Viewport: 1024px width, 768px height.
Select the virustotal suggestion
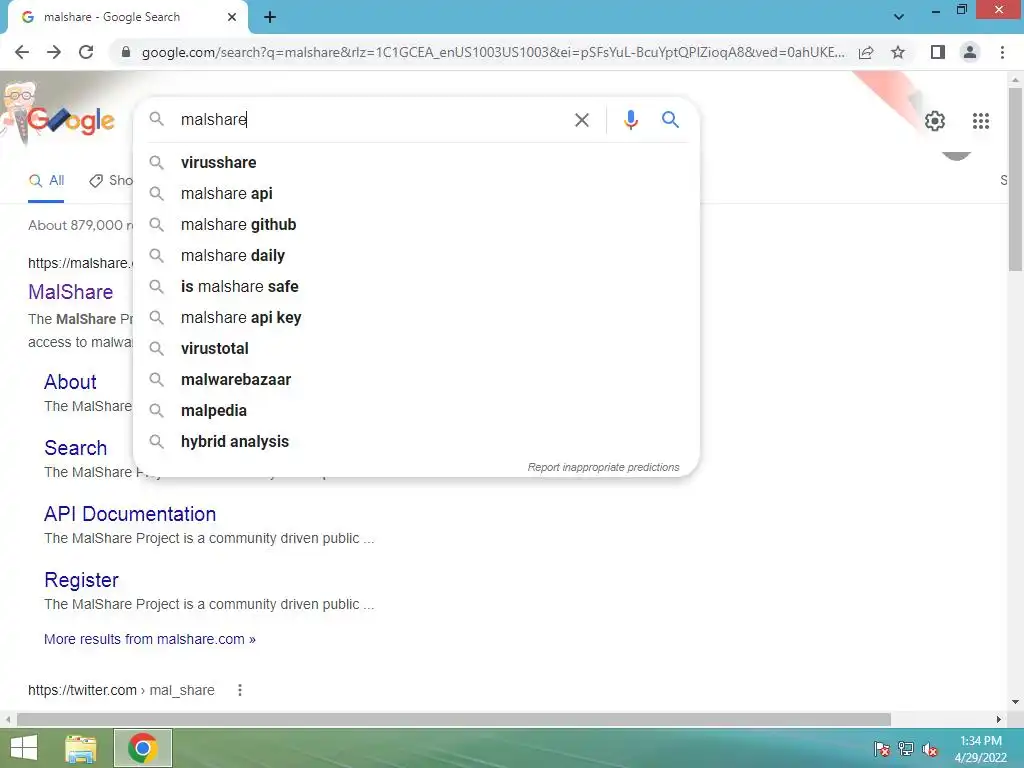coord(416,349)
